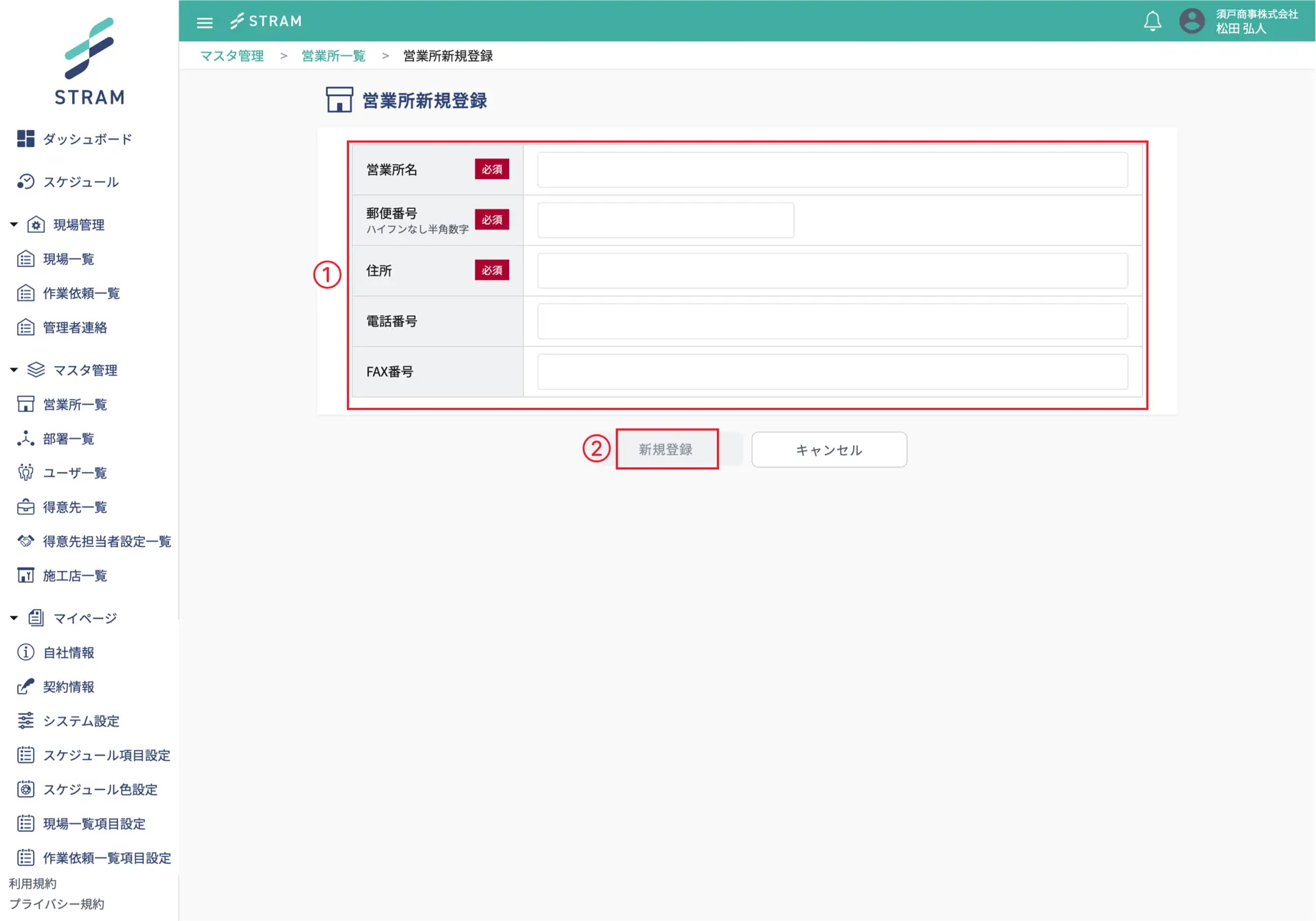This screenshot has height=921, width=1316.
Task: Open the Schedule sidebar item
Action: [80, 182]
